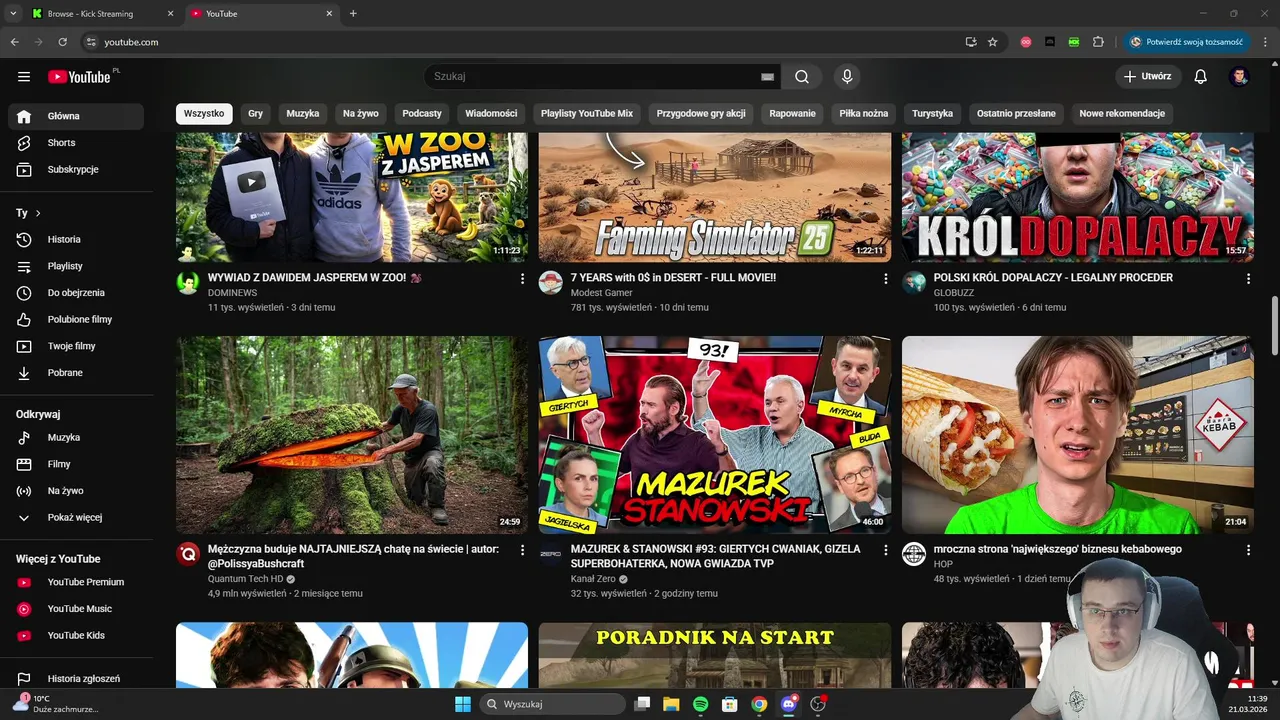Open File Explorer from the taskbar
The image size is (1280, 720).
(672, 704)
